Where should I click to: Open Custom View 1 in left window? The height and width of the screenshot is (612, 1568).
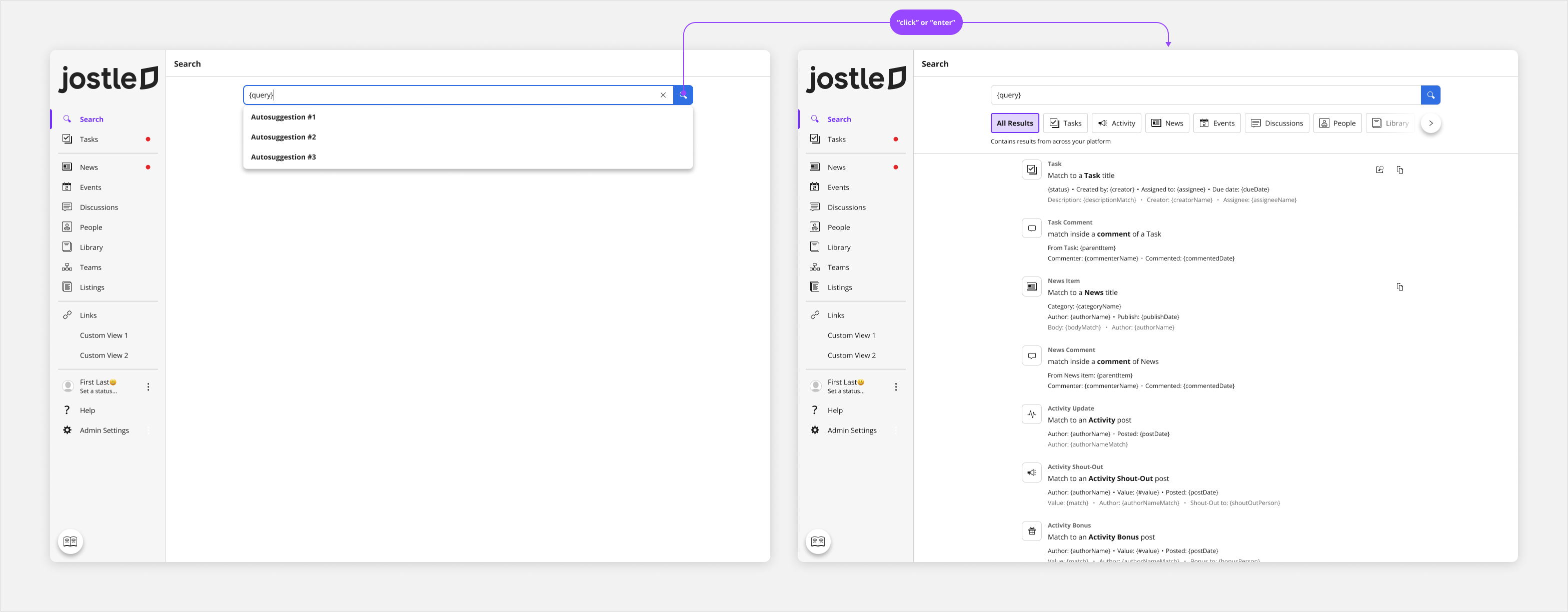108,335
